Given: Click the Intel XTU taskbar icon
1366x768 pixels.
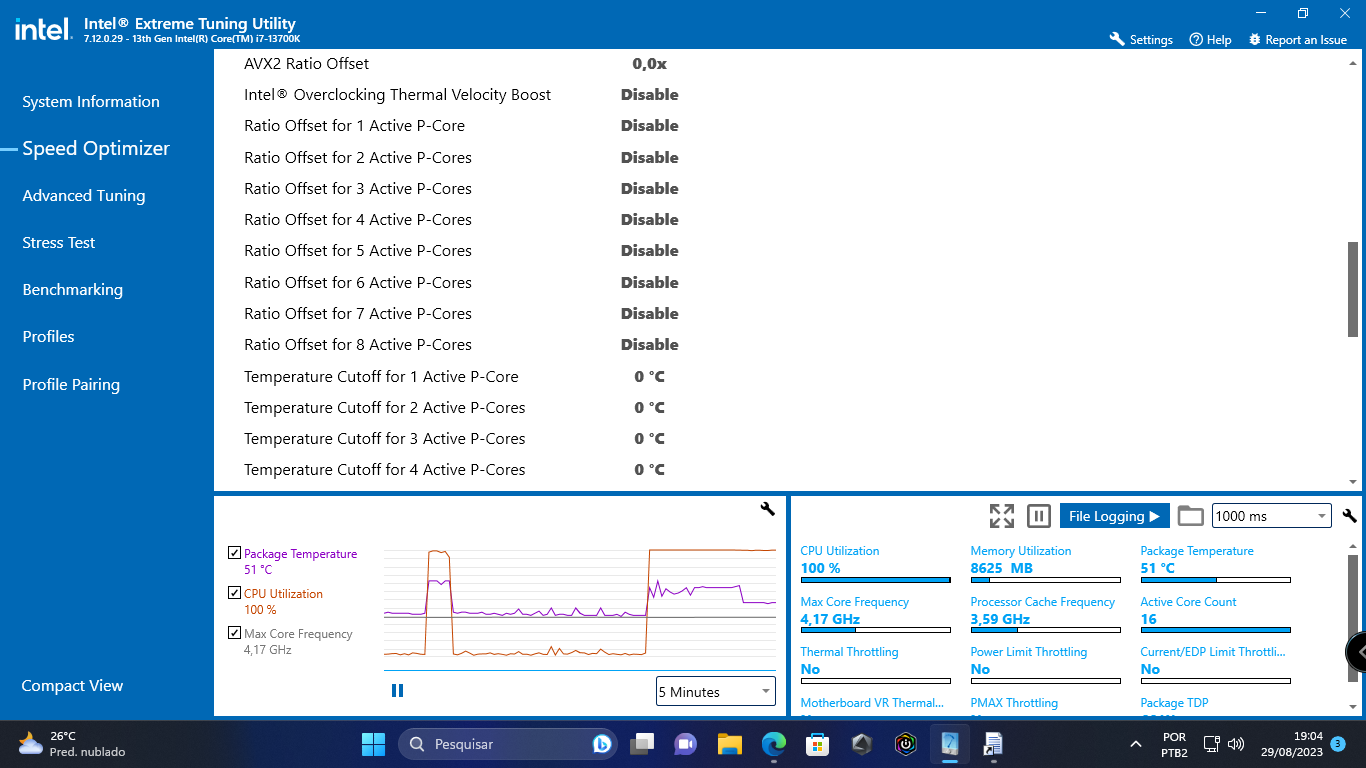Looking at the screenshot, I should point(949,744).
